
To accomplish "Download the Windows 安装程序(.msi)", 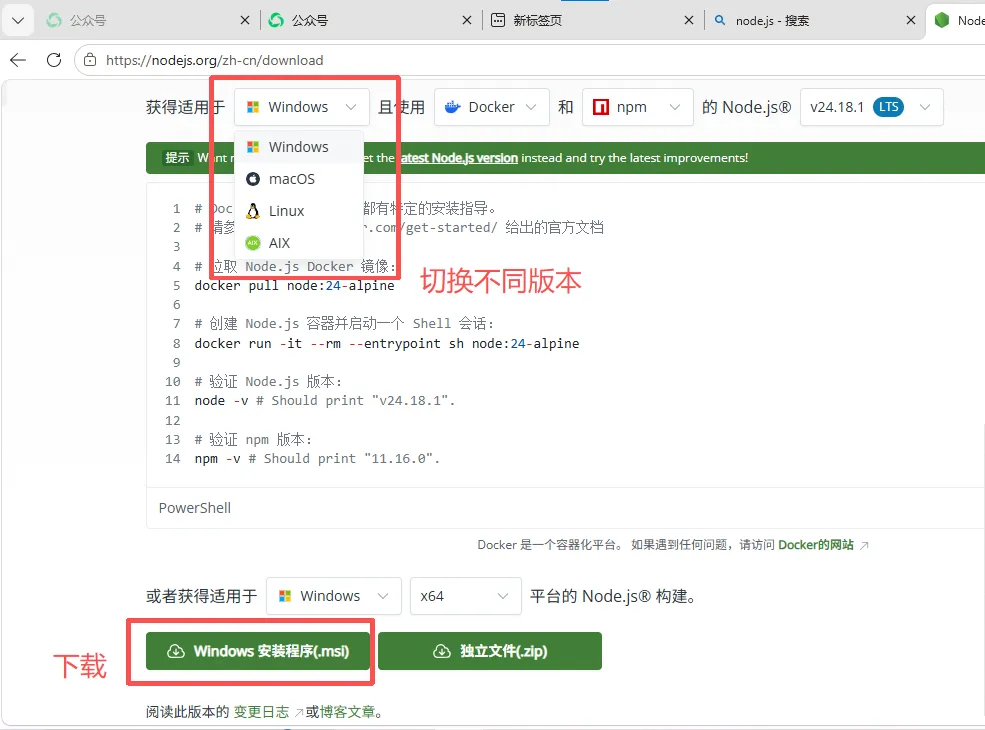I will 258,651.
